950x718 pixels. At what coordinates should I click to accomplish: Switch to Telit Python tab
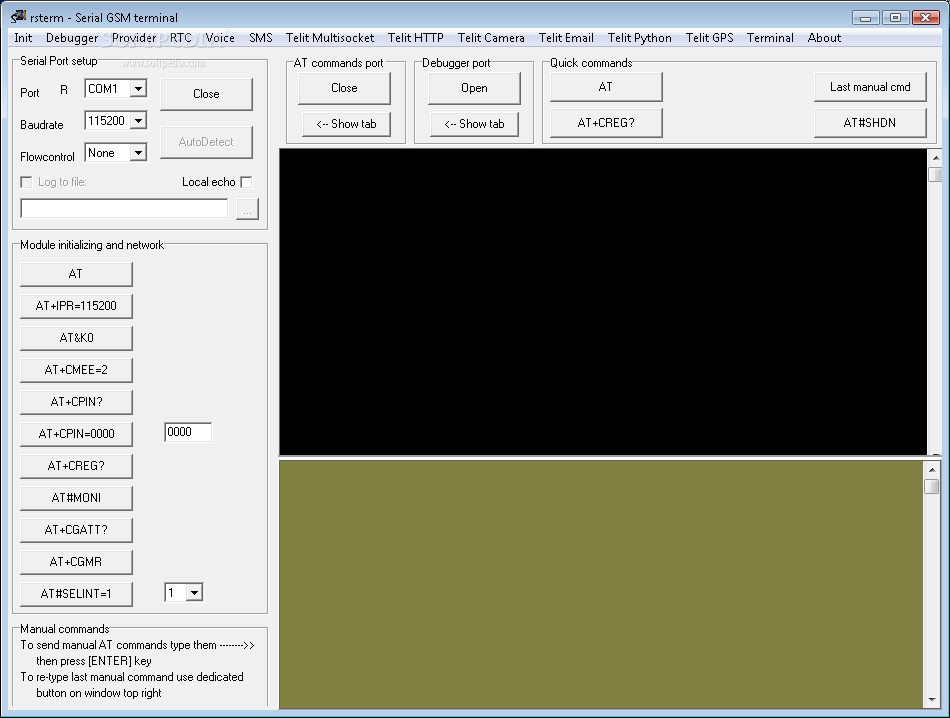point(639,38)
